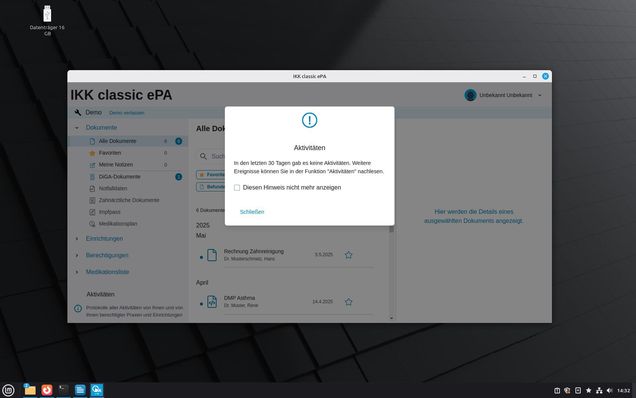Viewport: 636px width, 398px height.
Task: Open the 'Datenträger 16 GB' desktop icon
Action: coord(47,20)
